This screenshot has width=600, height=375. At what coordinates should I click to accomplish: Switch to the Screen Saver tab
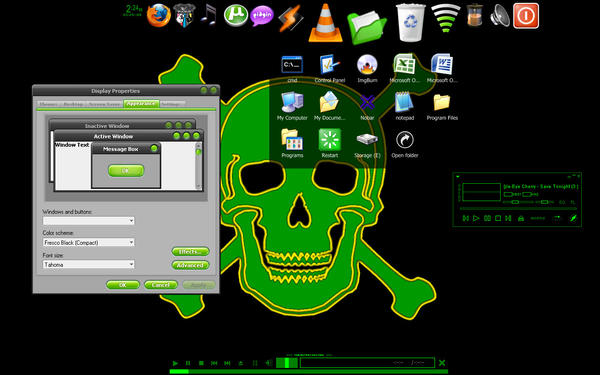click(x=104, y=104)
